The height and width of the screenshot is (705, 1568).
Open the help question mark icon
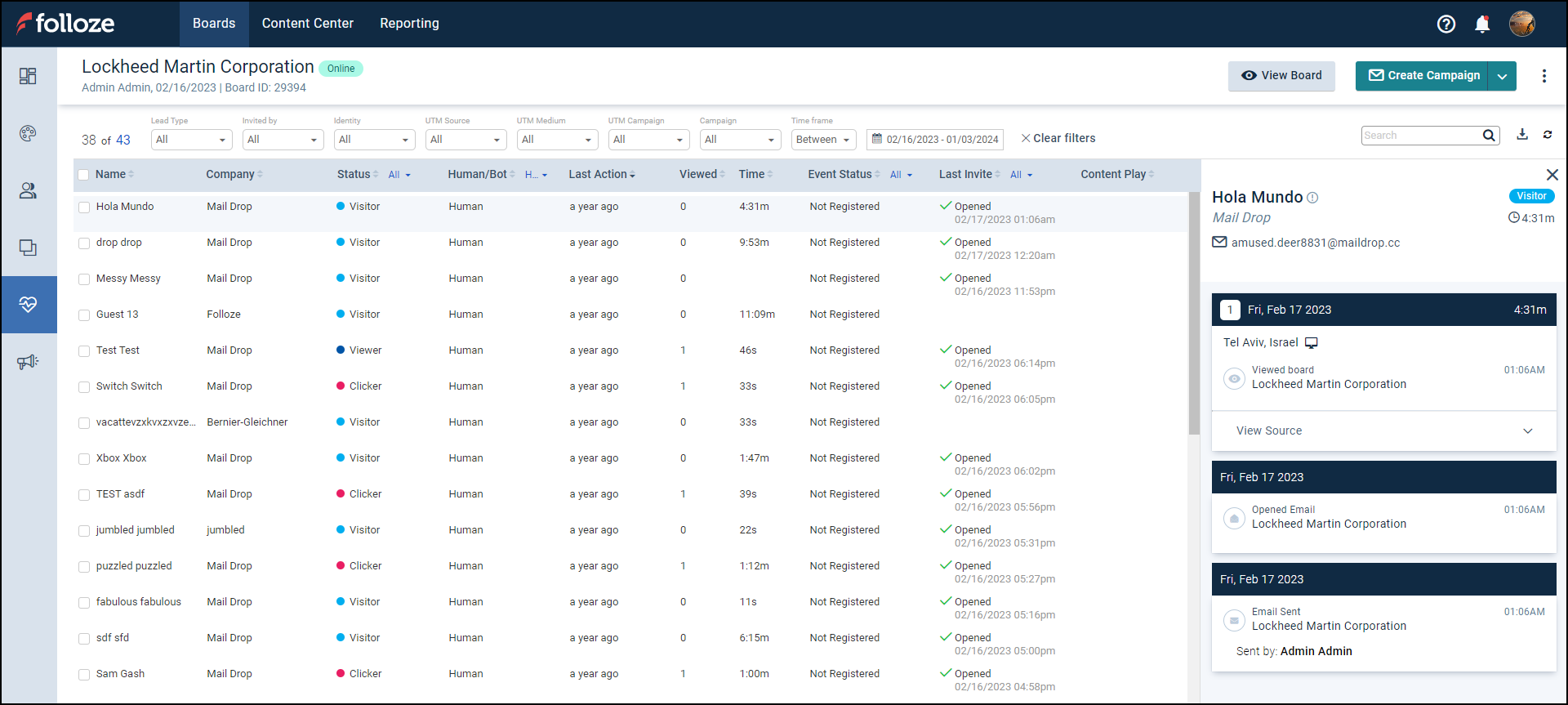(x=1445, y=25)
